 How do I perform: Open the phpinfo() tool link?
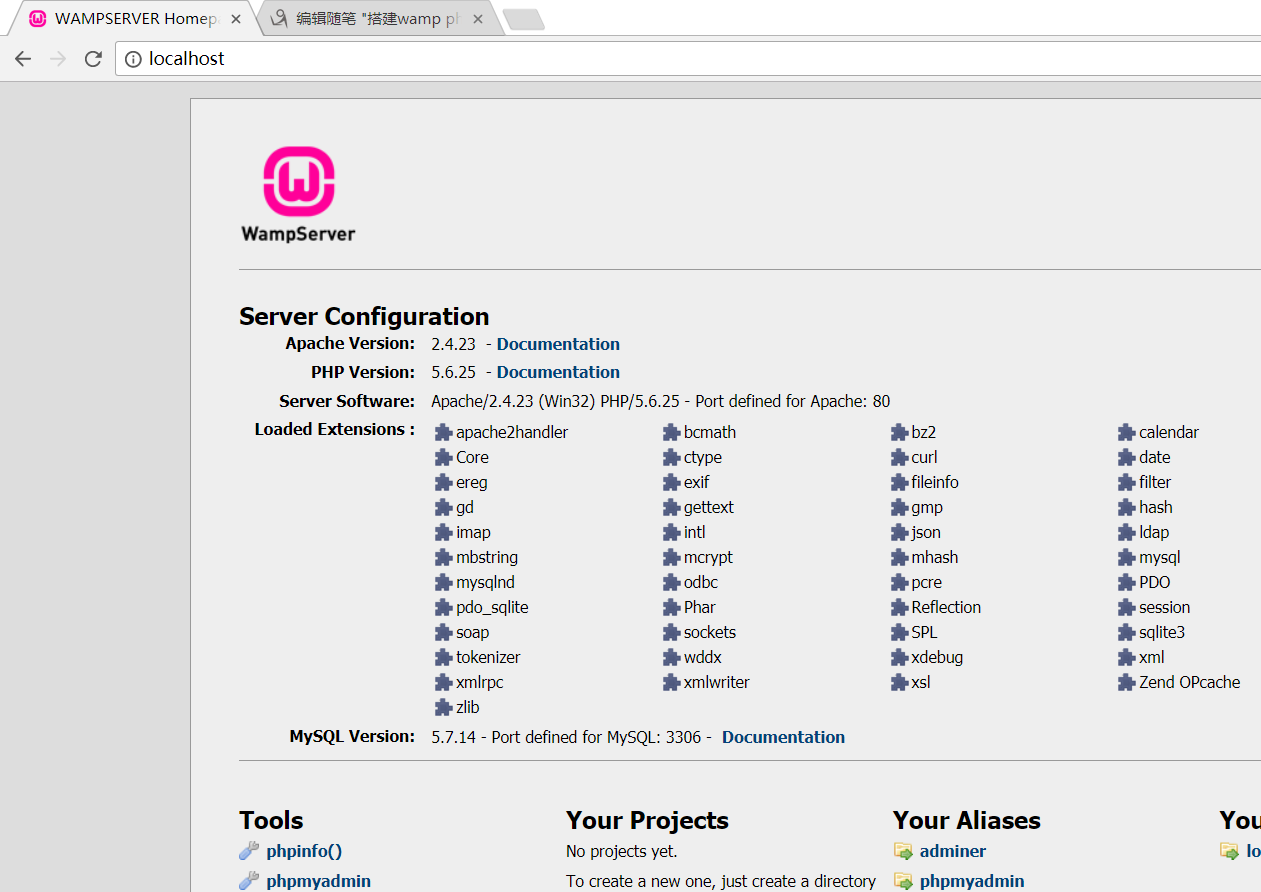pyautogui.click(x=304, y=851)
